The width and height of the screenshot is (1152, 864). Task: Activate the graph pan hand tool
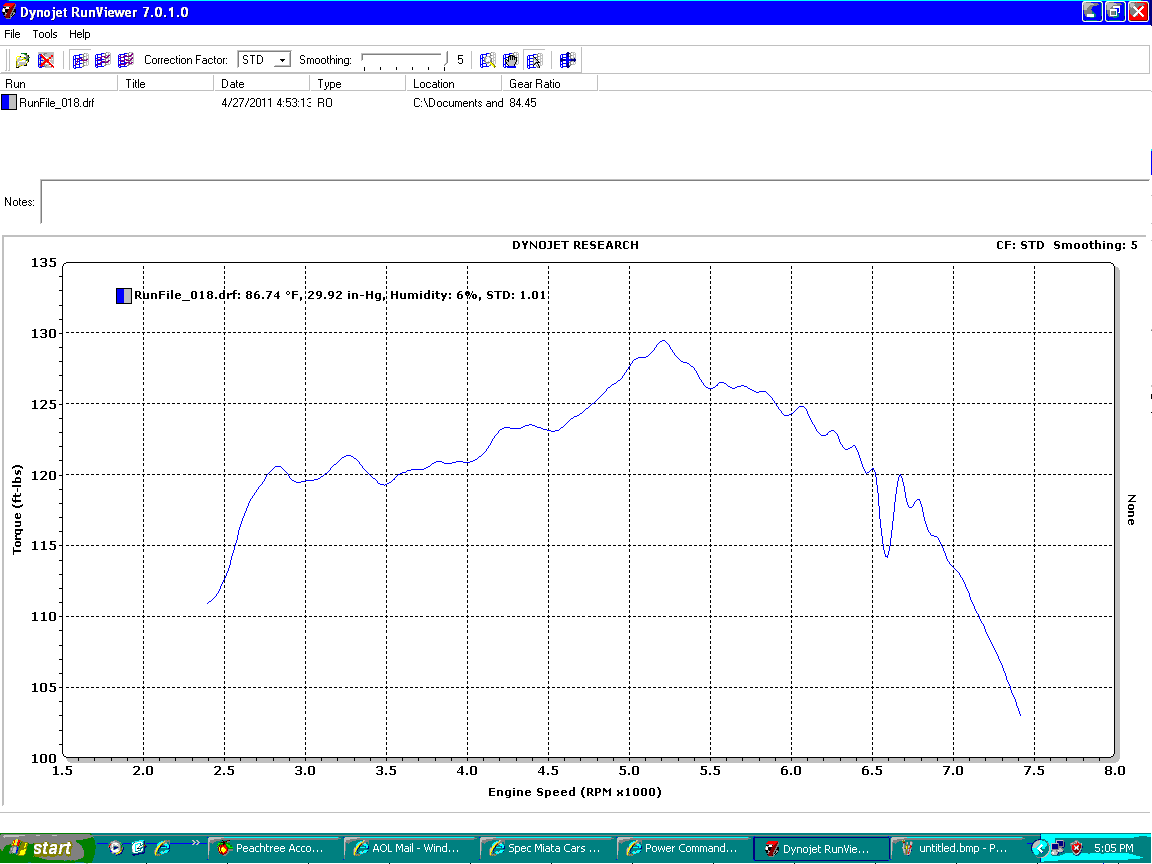click(x=511, y=60)
